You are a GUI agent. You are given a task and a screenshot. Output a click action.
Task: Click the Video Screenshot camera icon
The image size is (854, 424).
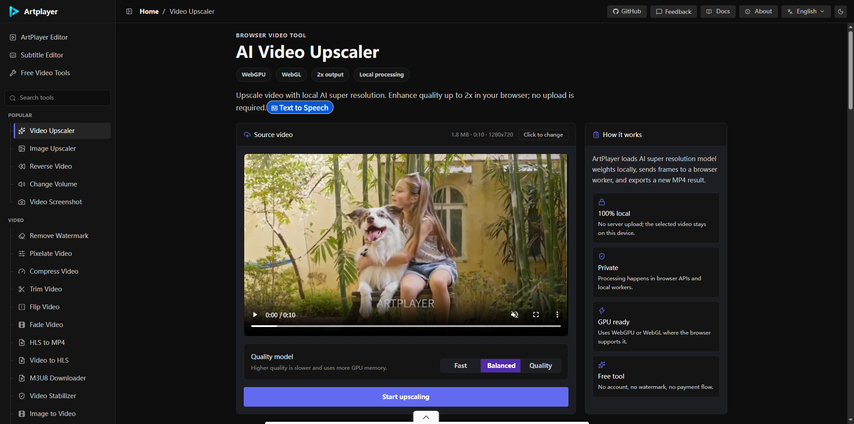coord(22,202)
